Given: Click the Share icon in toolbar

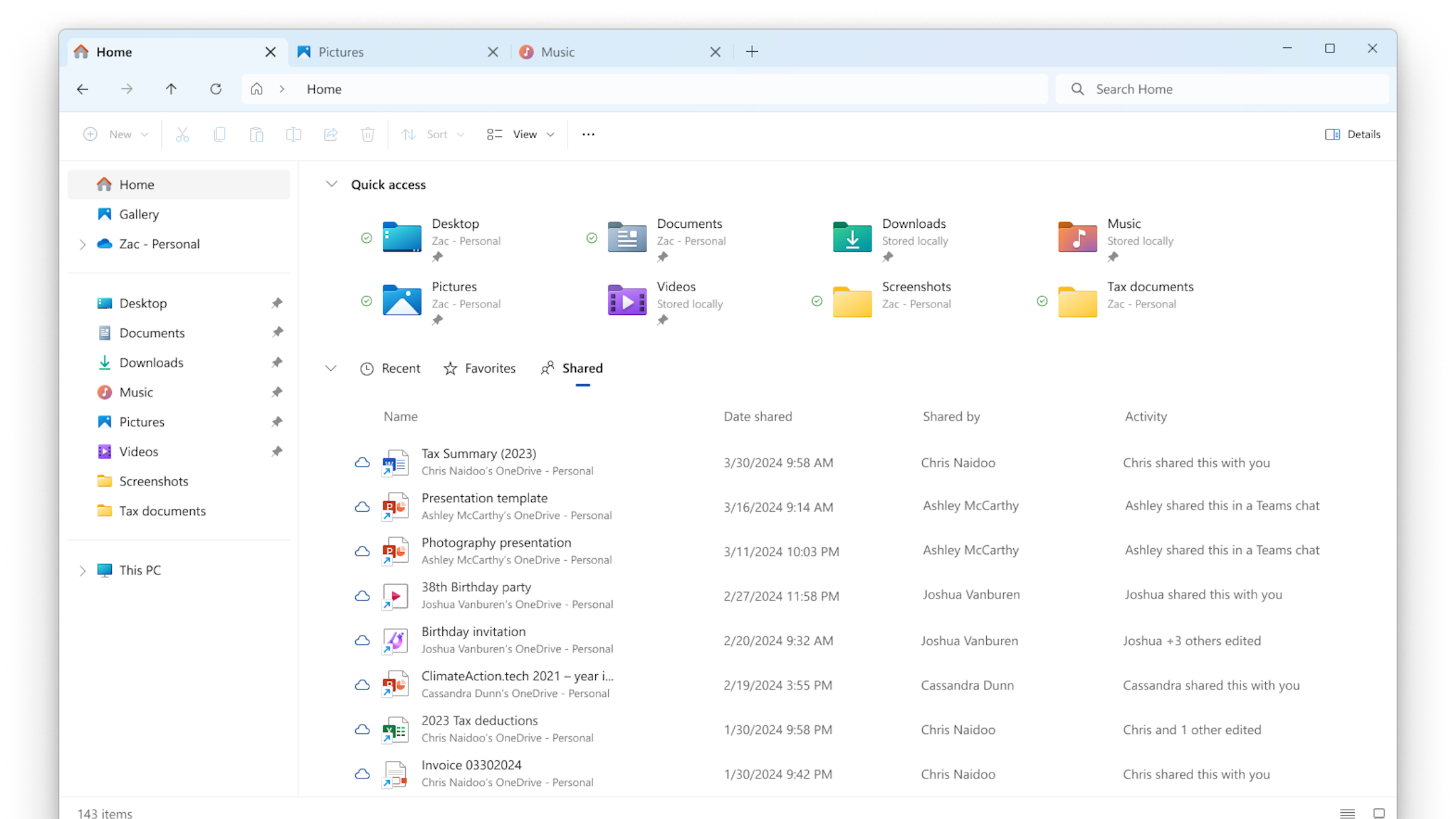Looking at the screenshot, I should (x=330, y=134).
